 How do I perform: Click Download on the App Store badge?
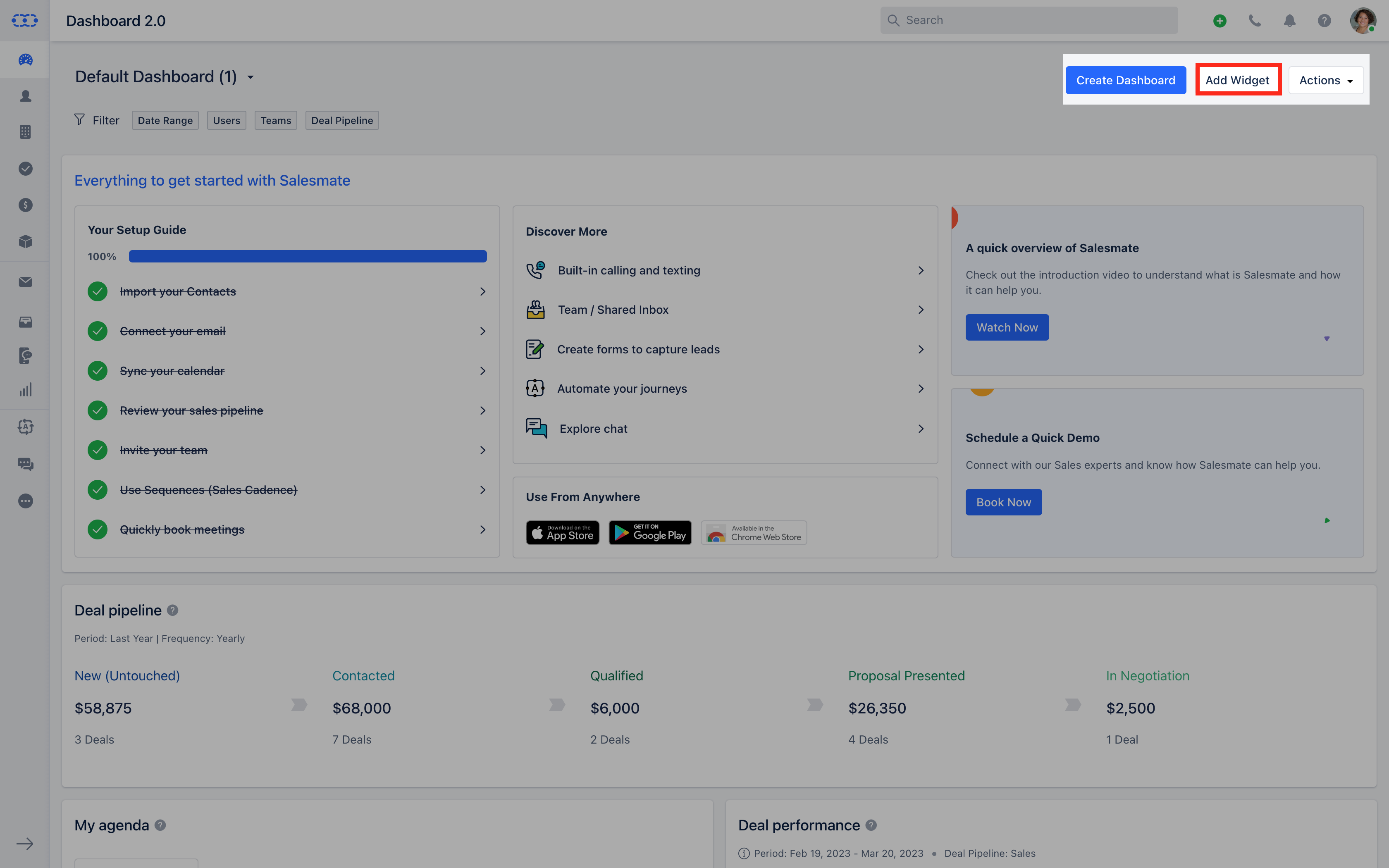click(x=563, y=533)
